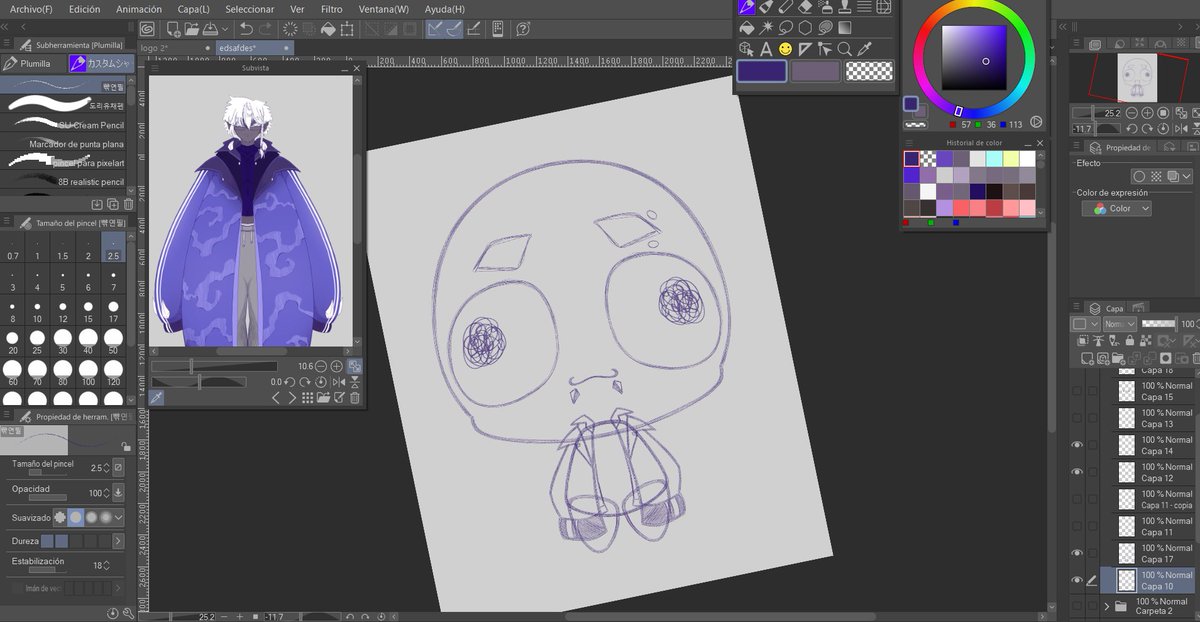This screenshot has width=1200, height=622.
Task: Click the Scale transform icon in the command bar
Action: [x=347, y=29]
